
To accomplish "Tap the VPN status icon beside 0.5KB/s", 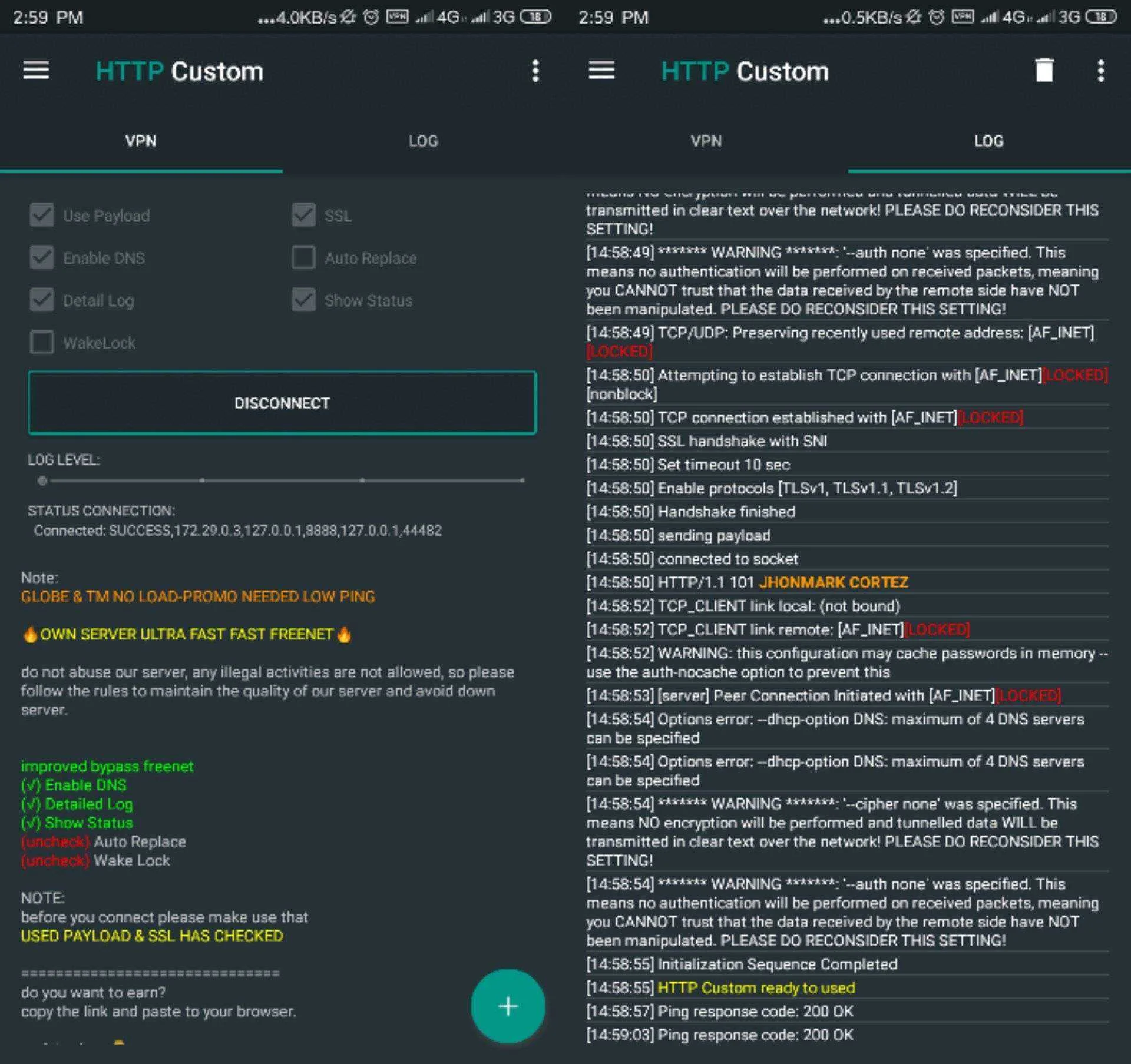I will 963,16.
